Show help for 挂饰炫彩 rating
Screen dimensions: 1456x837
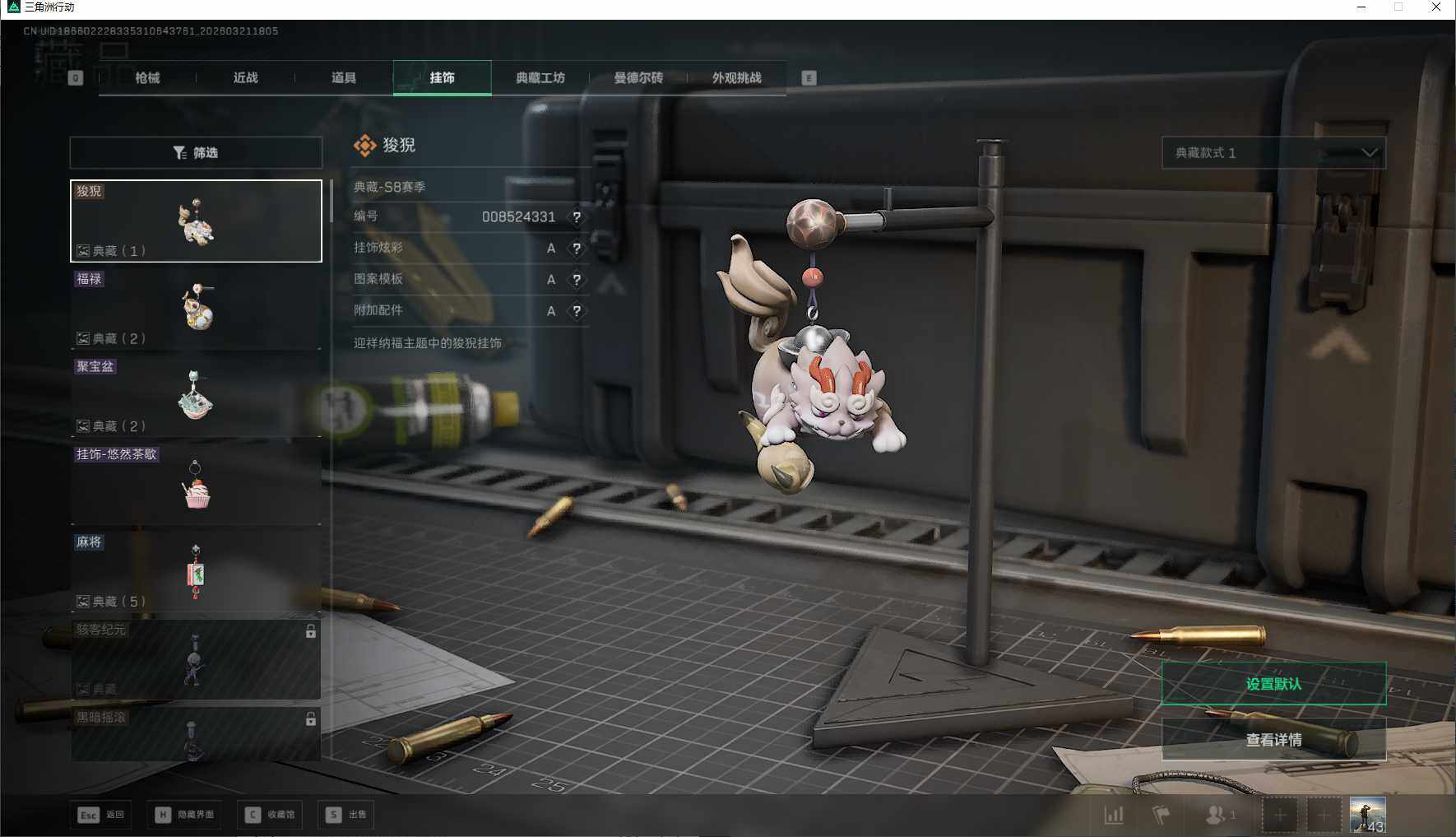[x=577, y=249]
